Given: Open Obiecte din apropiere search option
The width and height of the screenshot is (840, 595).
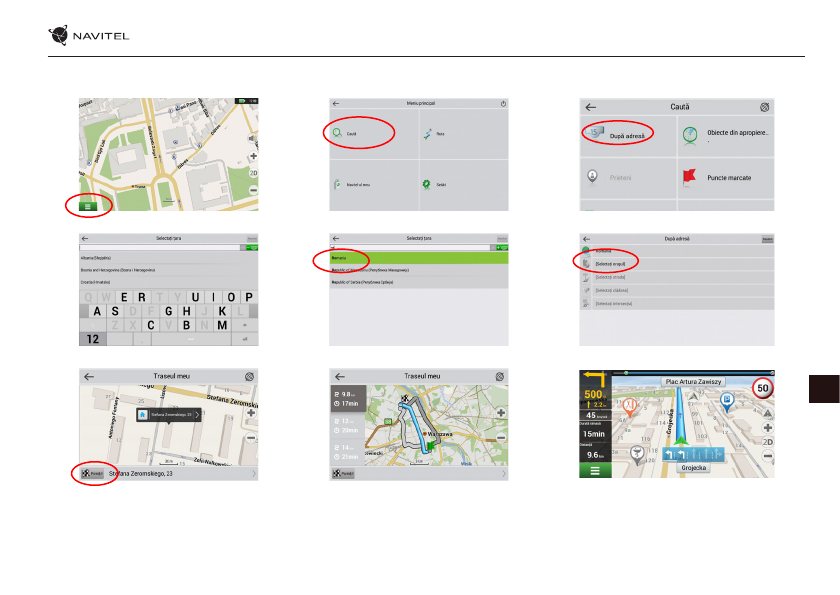Looking at the screenshot, I should click(690, 135).
